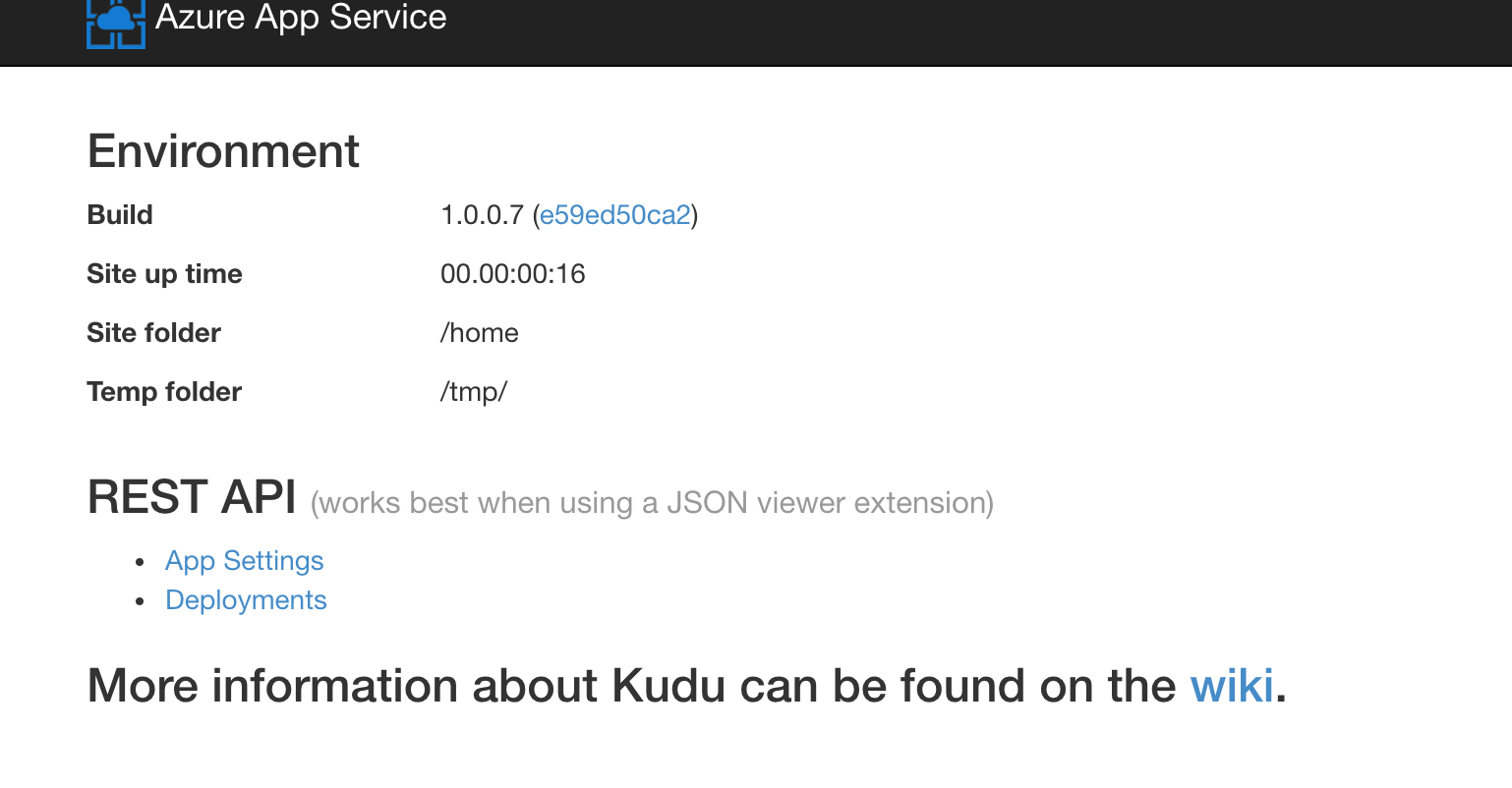
Task: Click the More information about Kudu text
Action: (x=631, y=686)
